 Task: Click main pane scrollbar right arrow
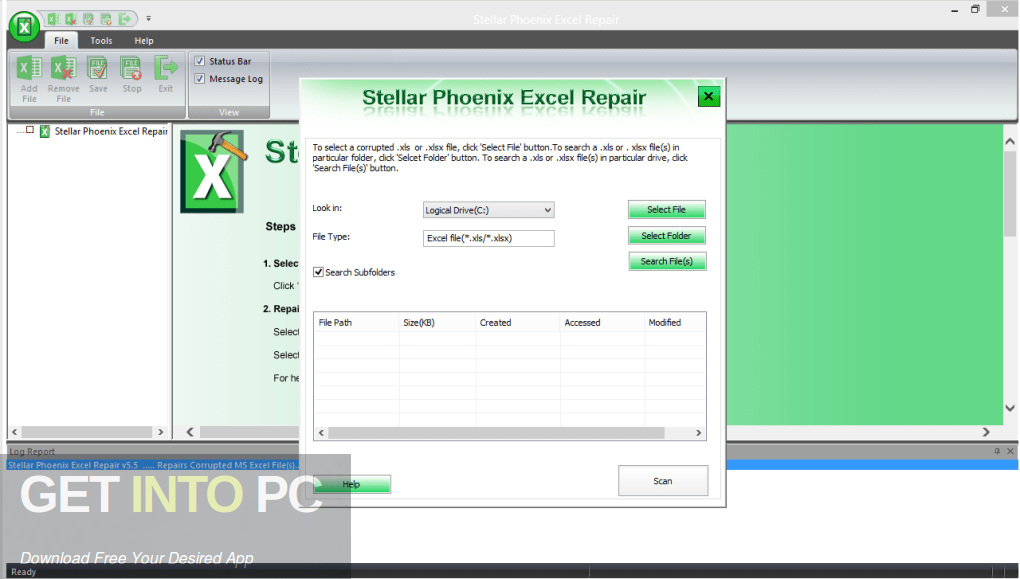pos(986,432)
